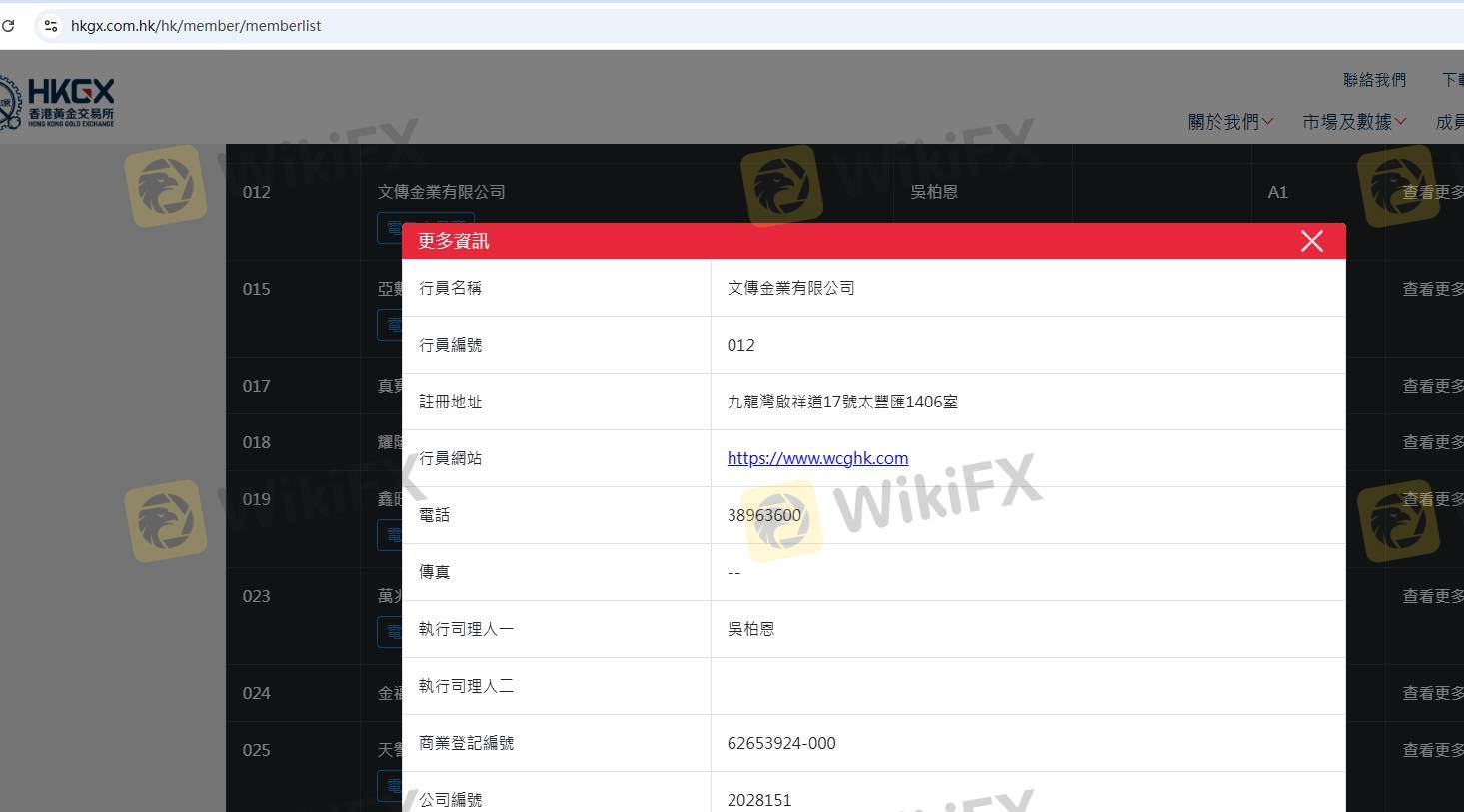Click 查看更多 for member row 012
Screen dimensions: 1464x812
1433,192
